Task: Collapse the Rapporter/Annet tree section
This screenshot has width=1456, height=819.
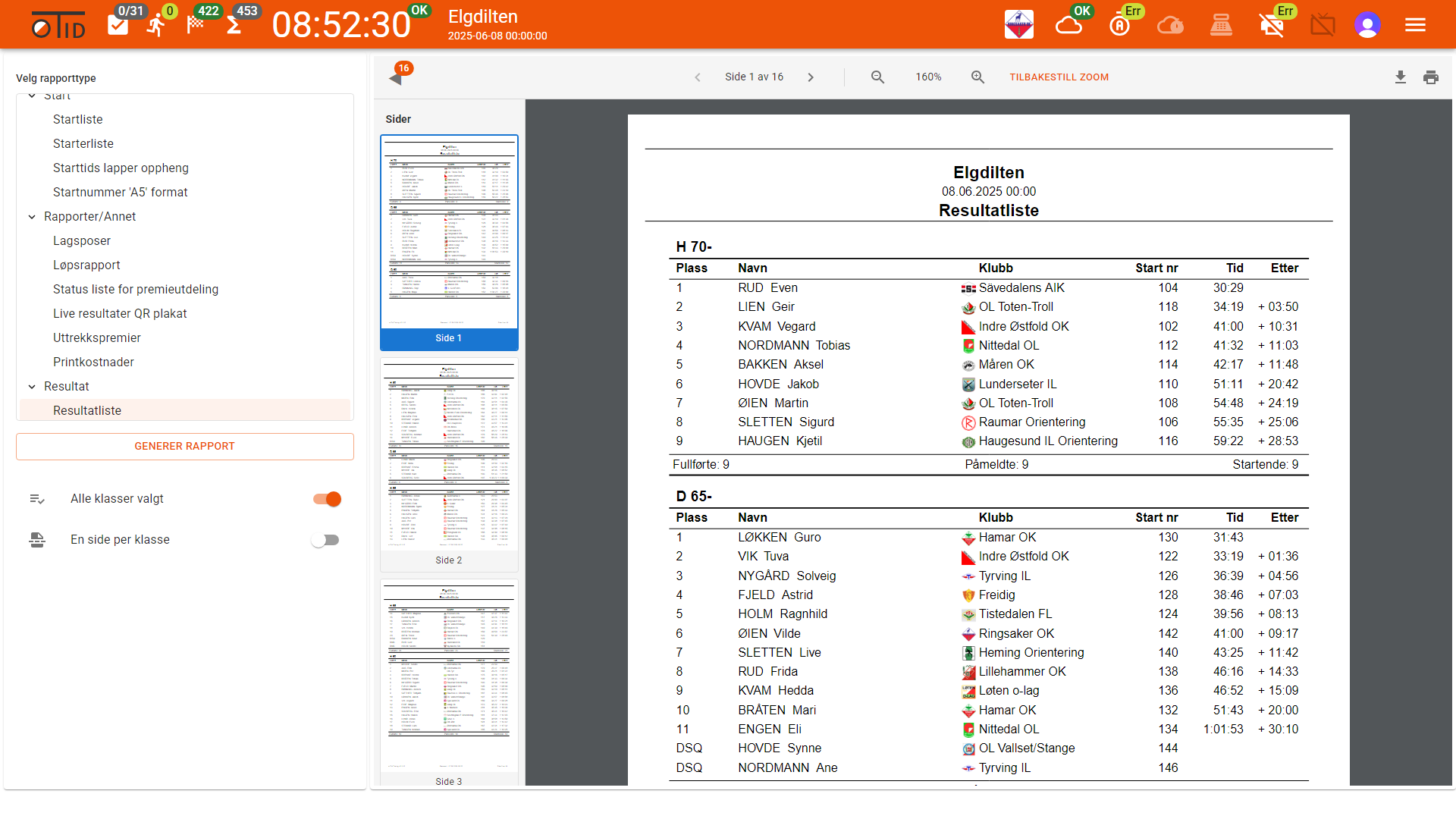Action: point(32,217)
